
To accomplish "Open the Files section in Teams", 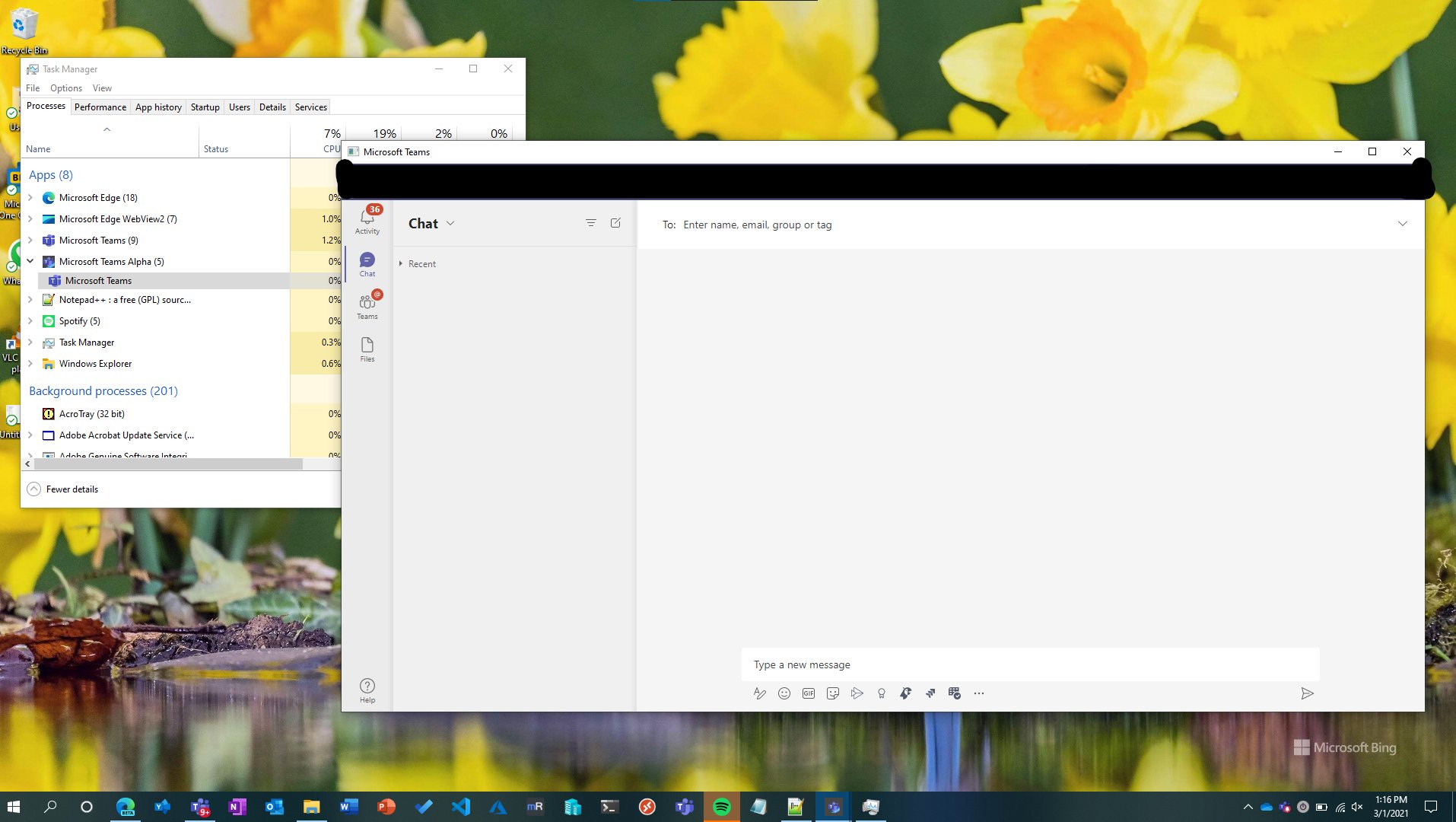I will click(x=367, y=349).
